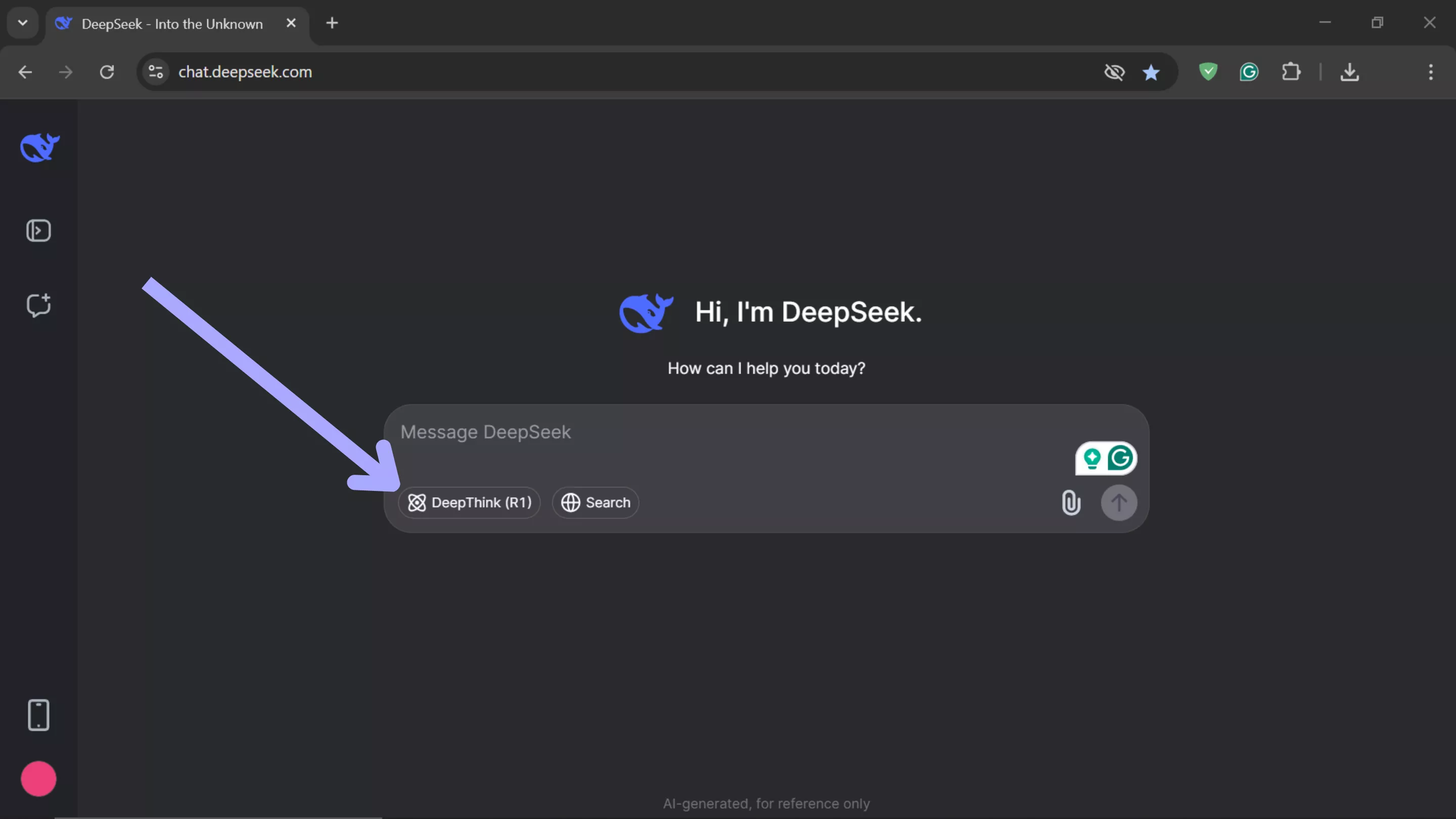Viewport: 1456px width, 819px height.
Task: Open the profile avatar menu at bottom left
Action: click(38, 779)
